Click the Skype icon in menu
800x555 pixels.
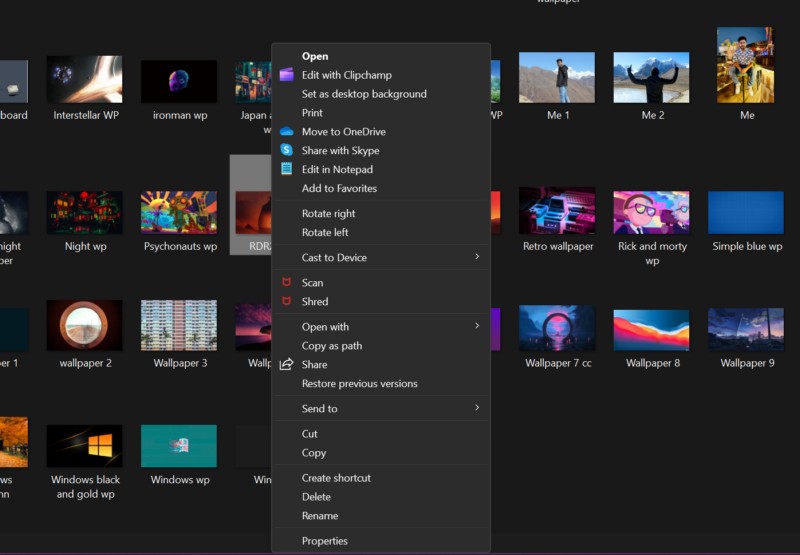pos(287,151)
